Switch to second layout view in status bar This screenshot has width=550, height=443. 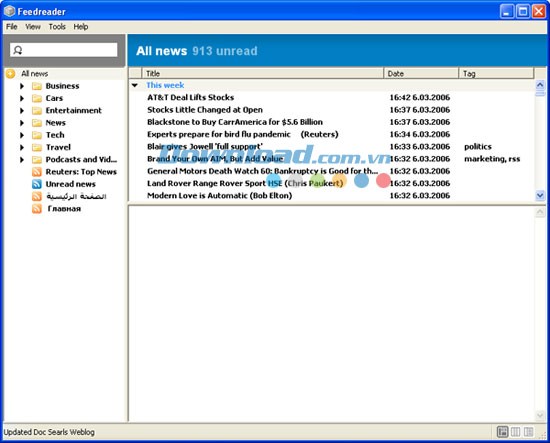coord(516,432)
